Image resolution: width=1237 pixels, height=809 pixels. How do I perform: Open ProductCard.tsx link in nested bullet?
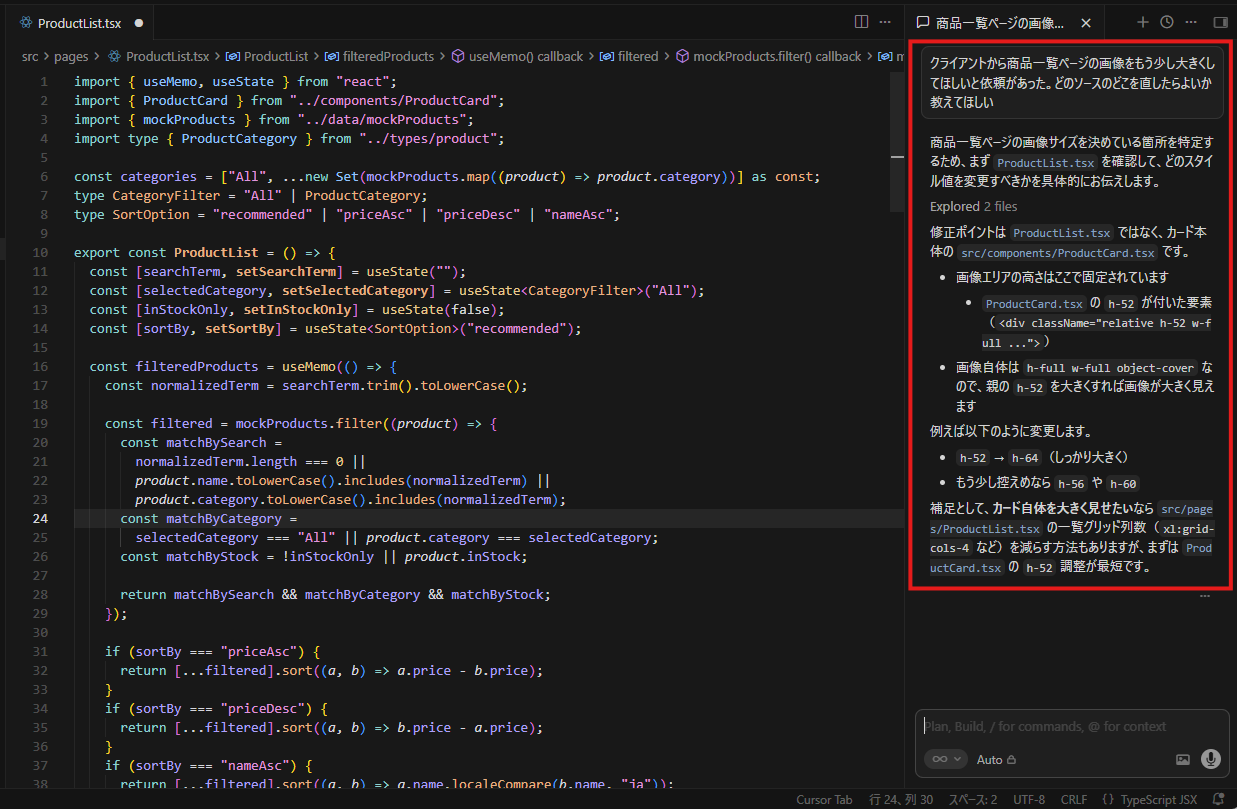point(1035,304)
